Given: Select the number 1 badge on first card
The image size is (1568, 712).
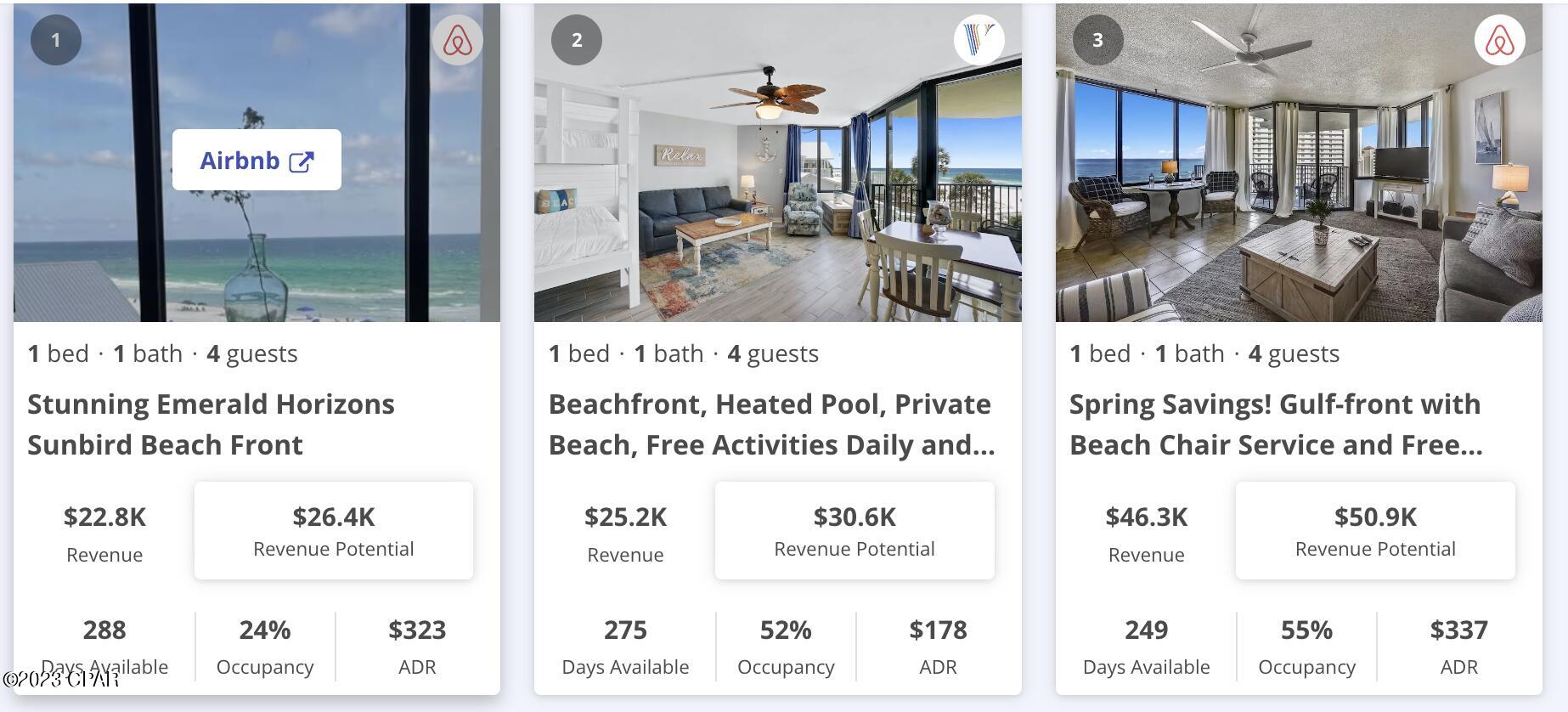Looking at the screenshot, I should pos(56,39).
